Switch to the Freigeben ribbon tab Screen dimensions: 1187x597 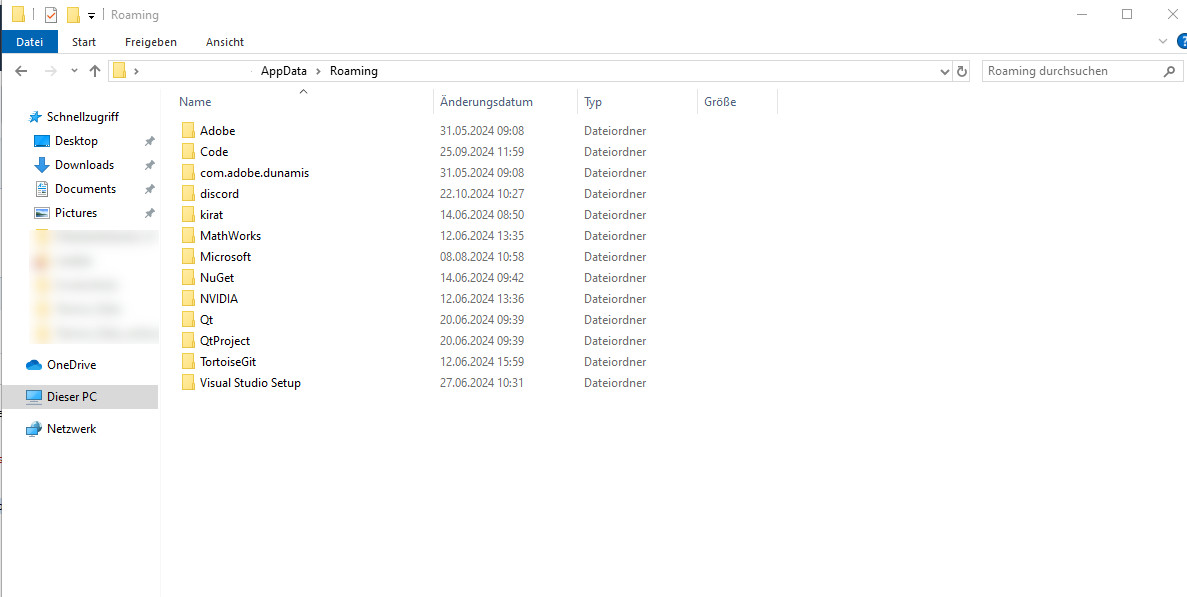151,42
